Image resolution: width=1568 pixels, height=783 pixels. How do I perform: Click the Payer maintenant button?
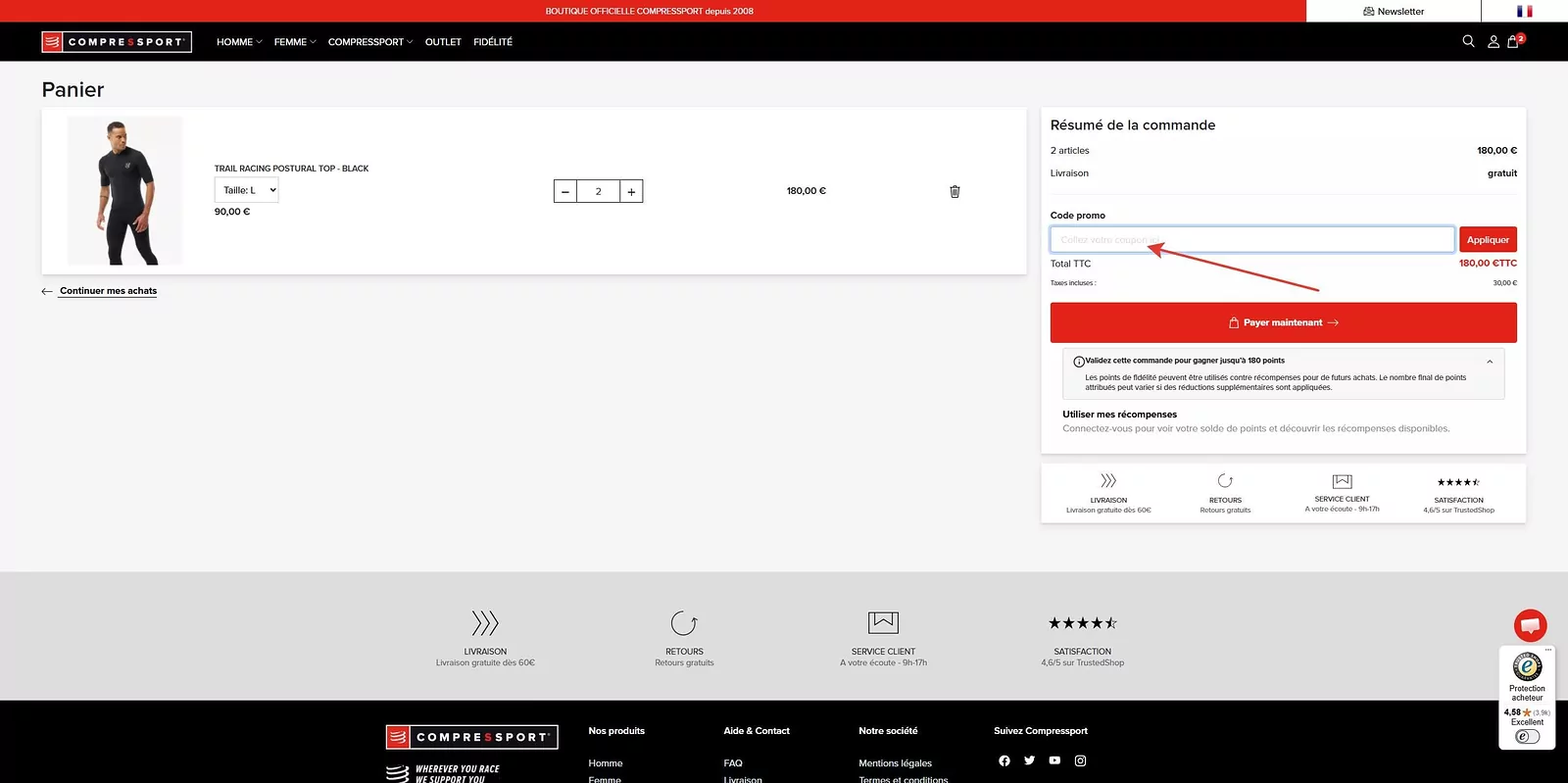tap(1284, 322)
